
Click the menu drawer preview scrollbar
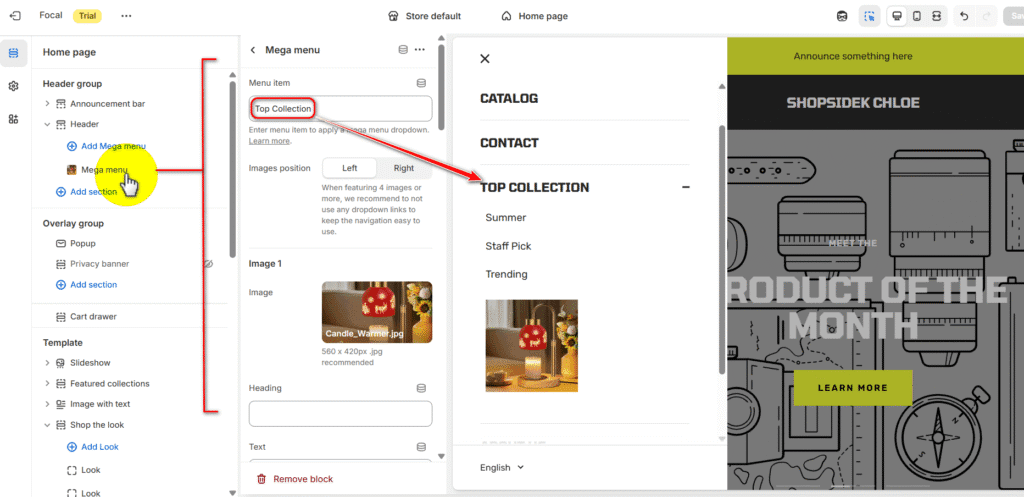pyautogui.click(x=722, y=249)
